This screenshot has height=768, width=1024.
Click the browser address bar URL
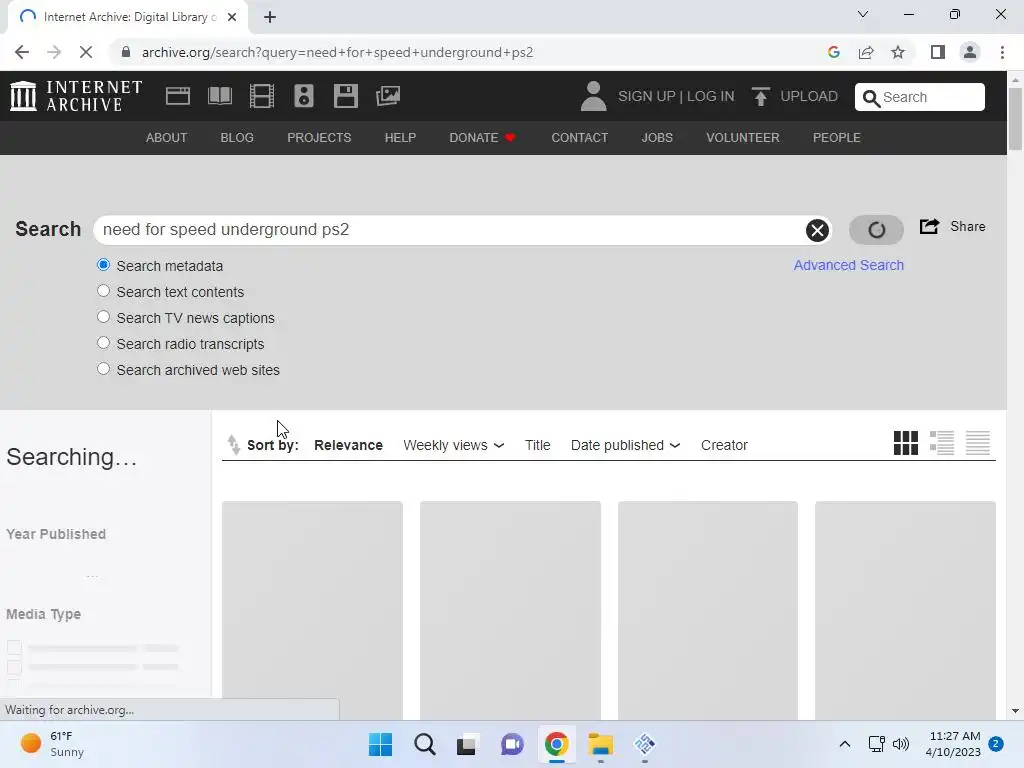337,52
